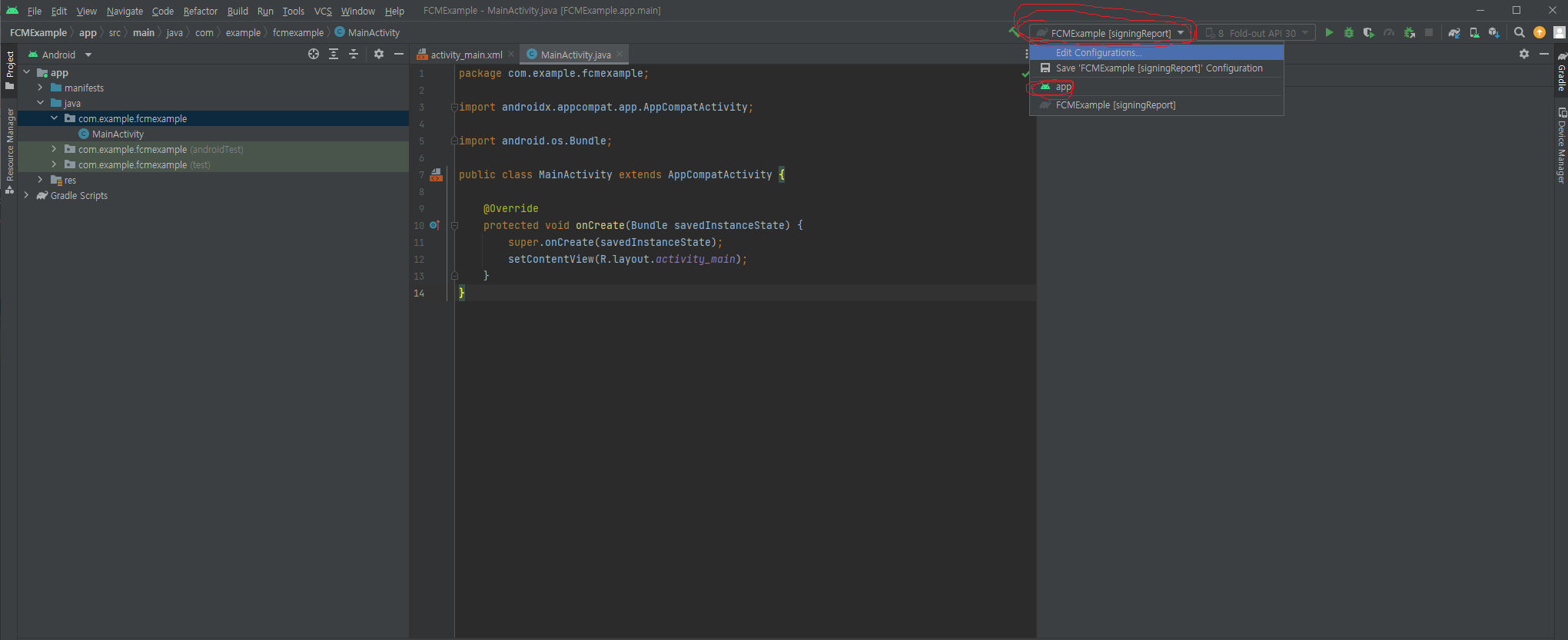This screenshot has width=1568, height=640.
Task: Open the Navigate menu
Action: pos(125,11)
